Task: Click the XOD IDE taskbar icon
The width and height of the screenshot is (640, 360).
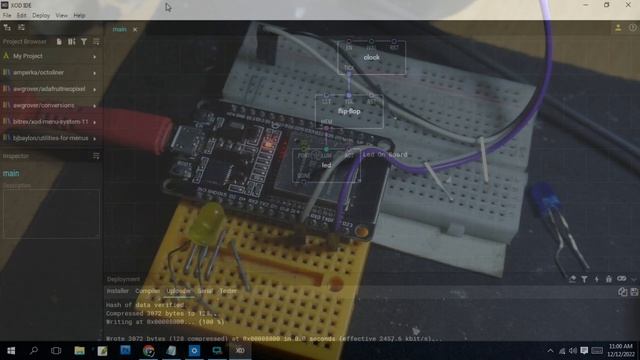Action: [x=240, y=351]
